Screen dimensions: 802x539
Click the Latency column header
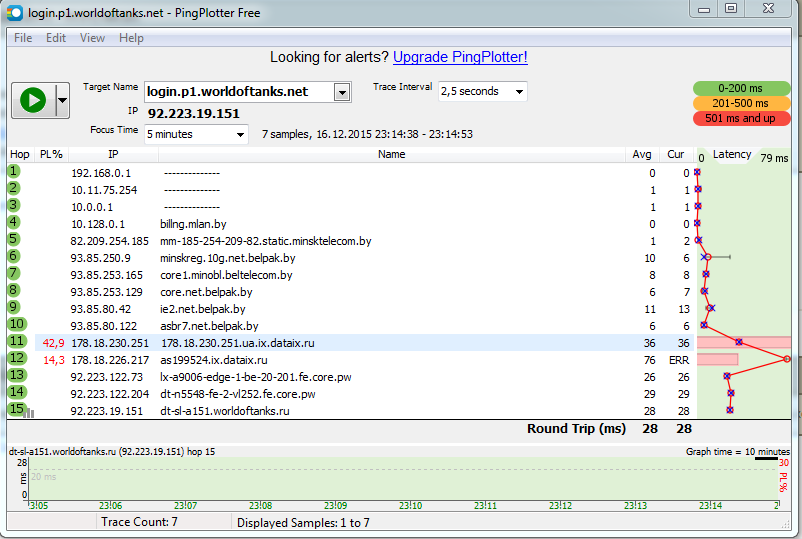tap(732, 154)
